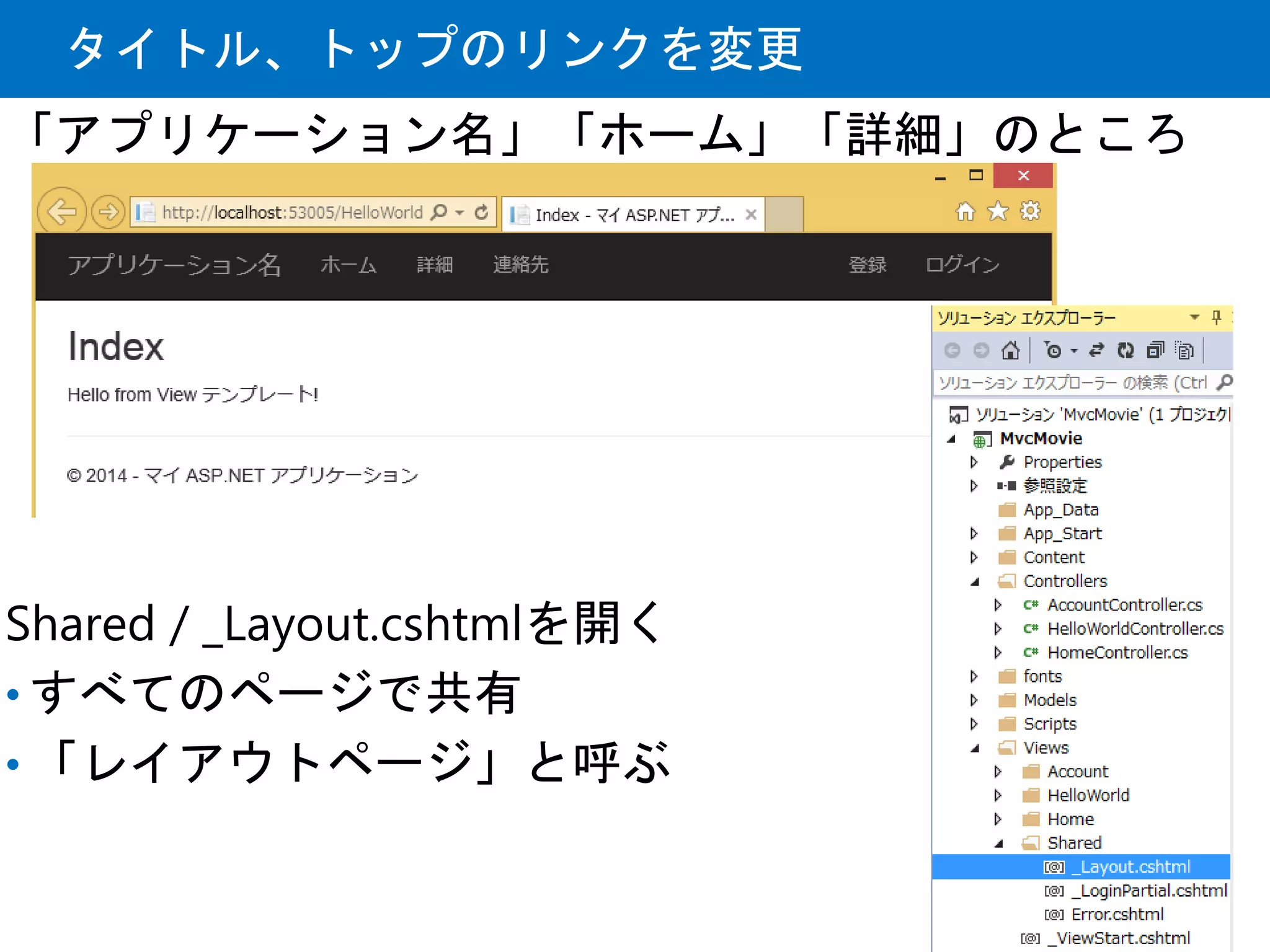This screenshot has width=1270, height=952.
Task: Expand the fonts folder
Action: pyautogui.click(x=974, y=676)
